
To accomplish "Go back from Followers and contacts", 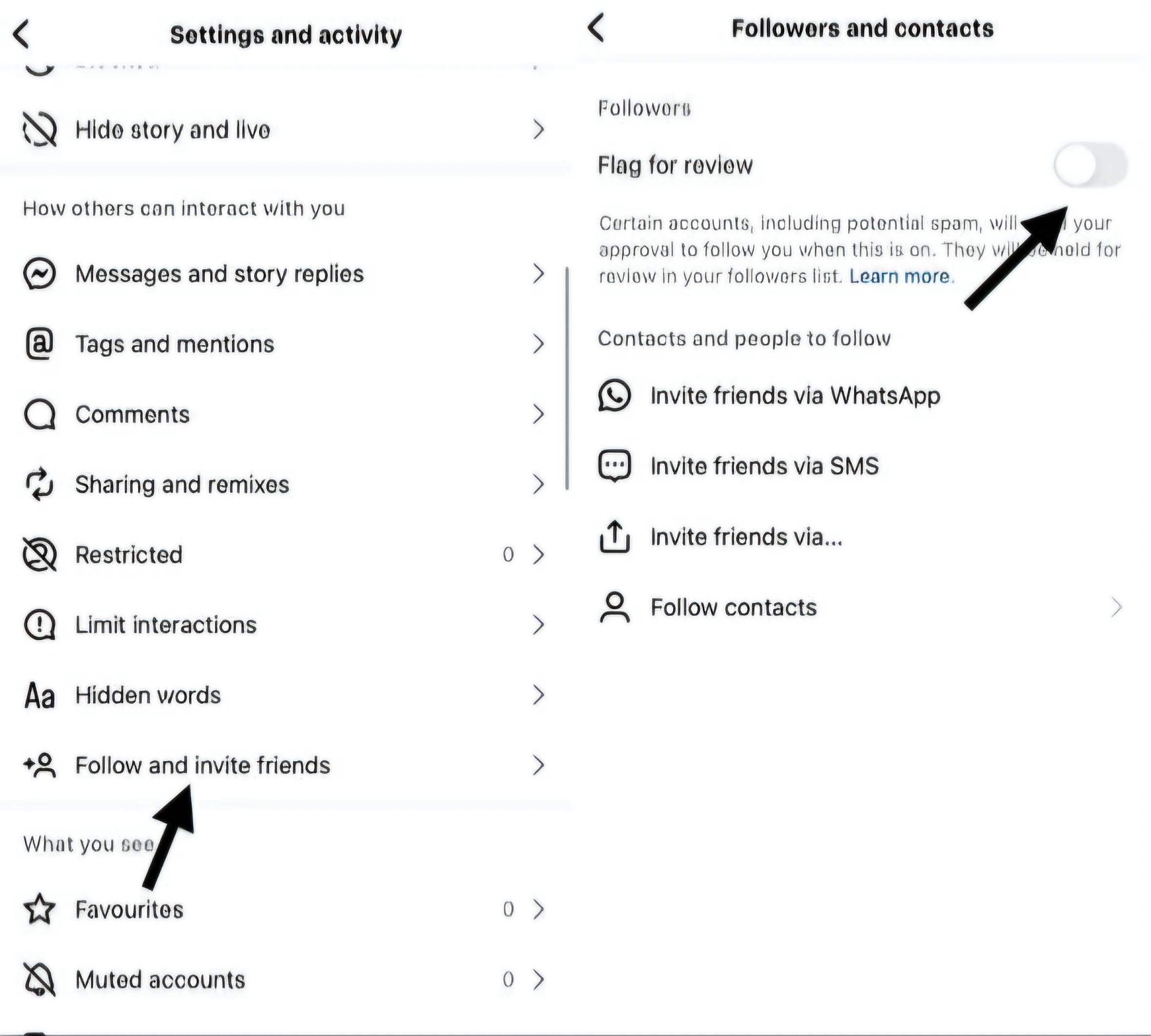I will point(596,28).
